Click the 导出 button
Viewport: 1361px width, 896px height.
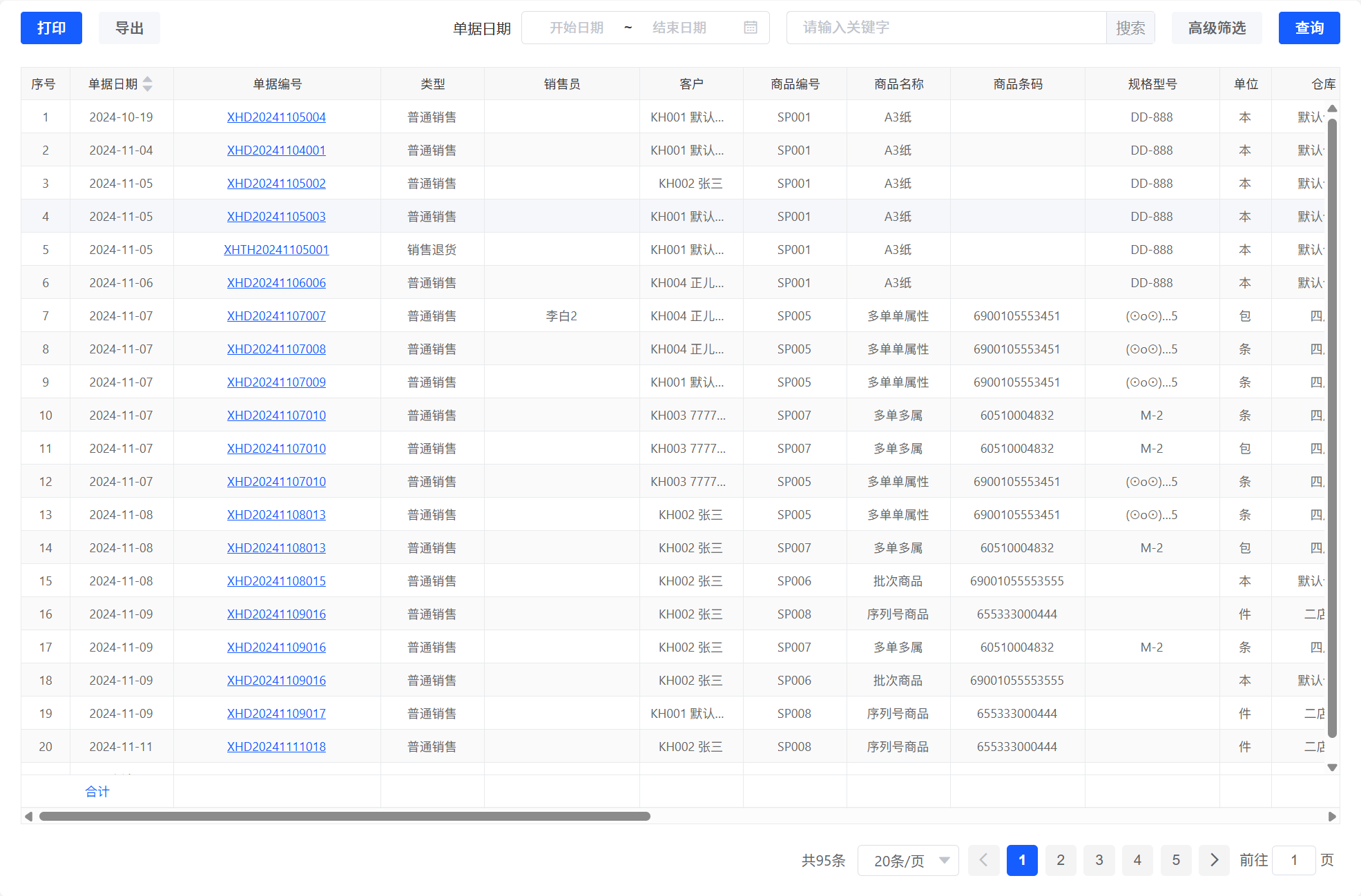coord(129,28)
